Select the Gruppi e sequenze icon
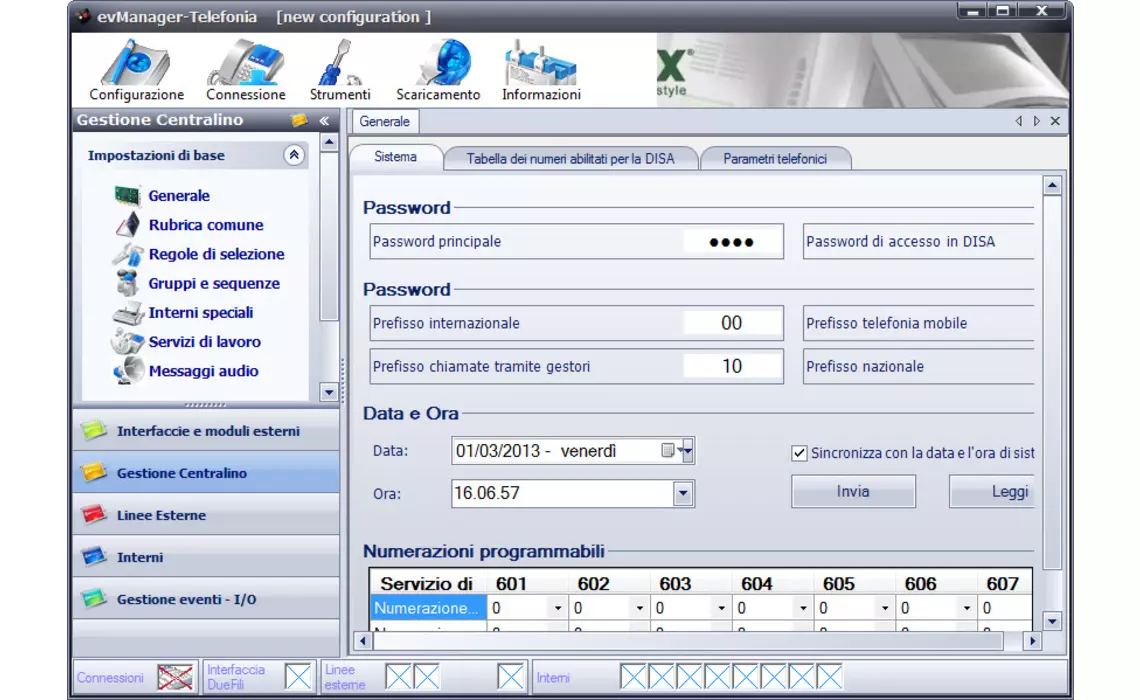1140x700 pixels. (127, 283)
